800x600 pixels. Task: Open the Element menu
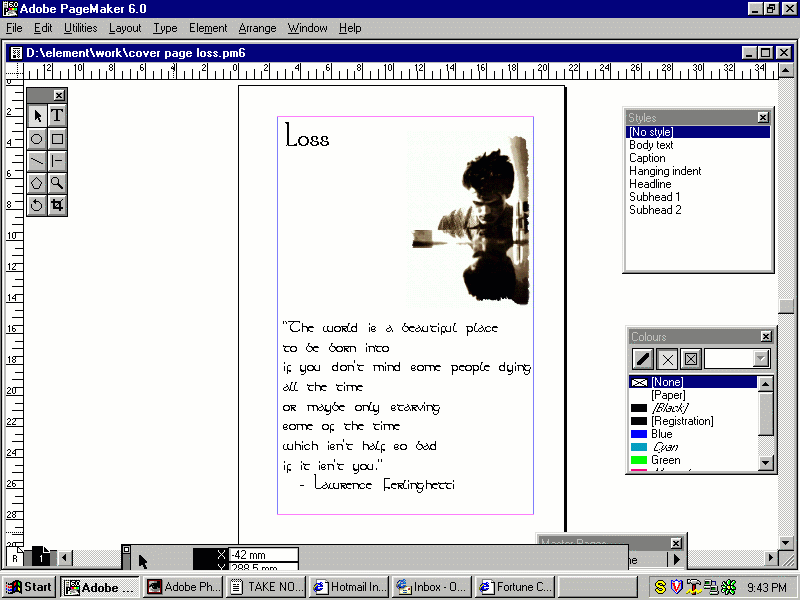pyautogui.click(x=208, y=28)
